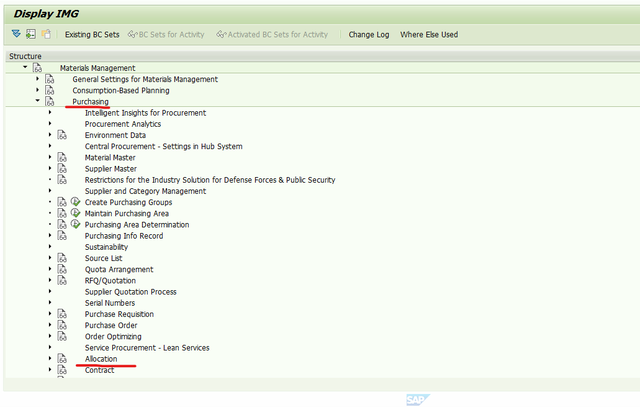This screenshot has width=640, height=407.
Task: Collapse the Purchasing node
Action: [x=38, y=100]
